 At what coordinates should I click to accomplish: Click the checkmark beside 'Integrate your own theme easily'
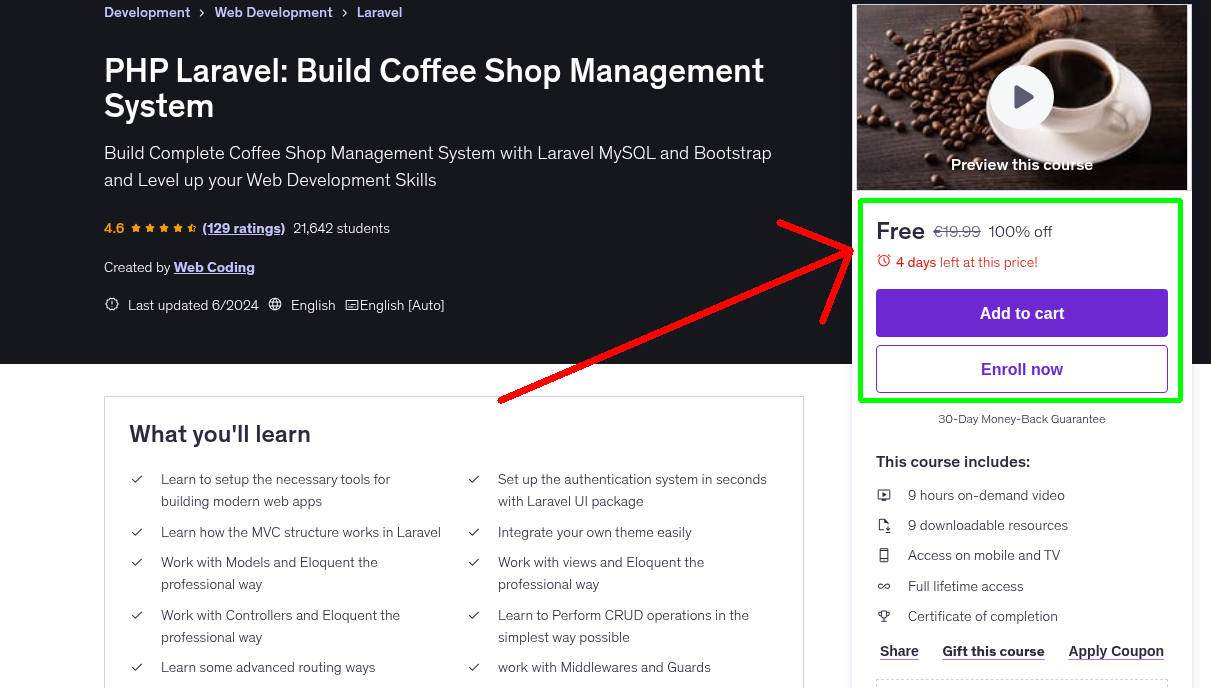[x=474, y=533]
